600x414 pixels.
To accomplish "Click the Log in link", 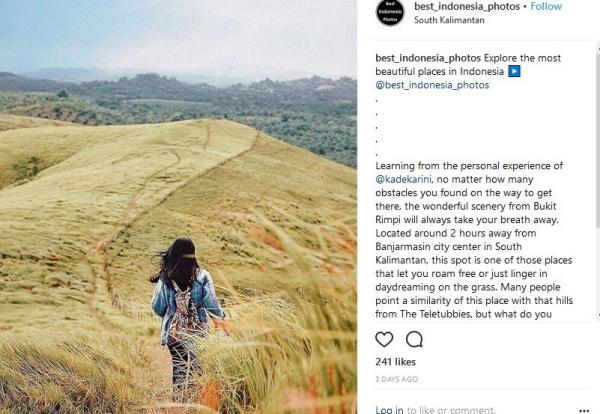I will coord(389,409).
